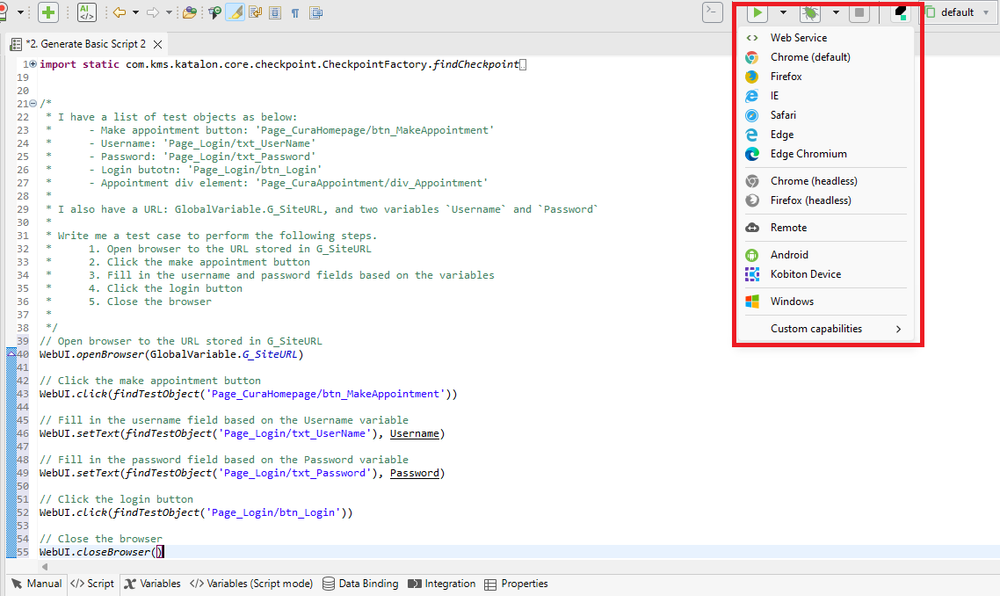Open the default execution profile dropdown
Screen dimensions: 1000x596
click(957, 13)
